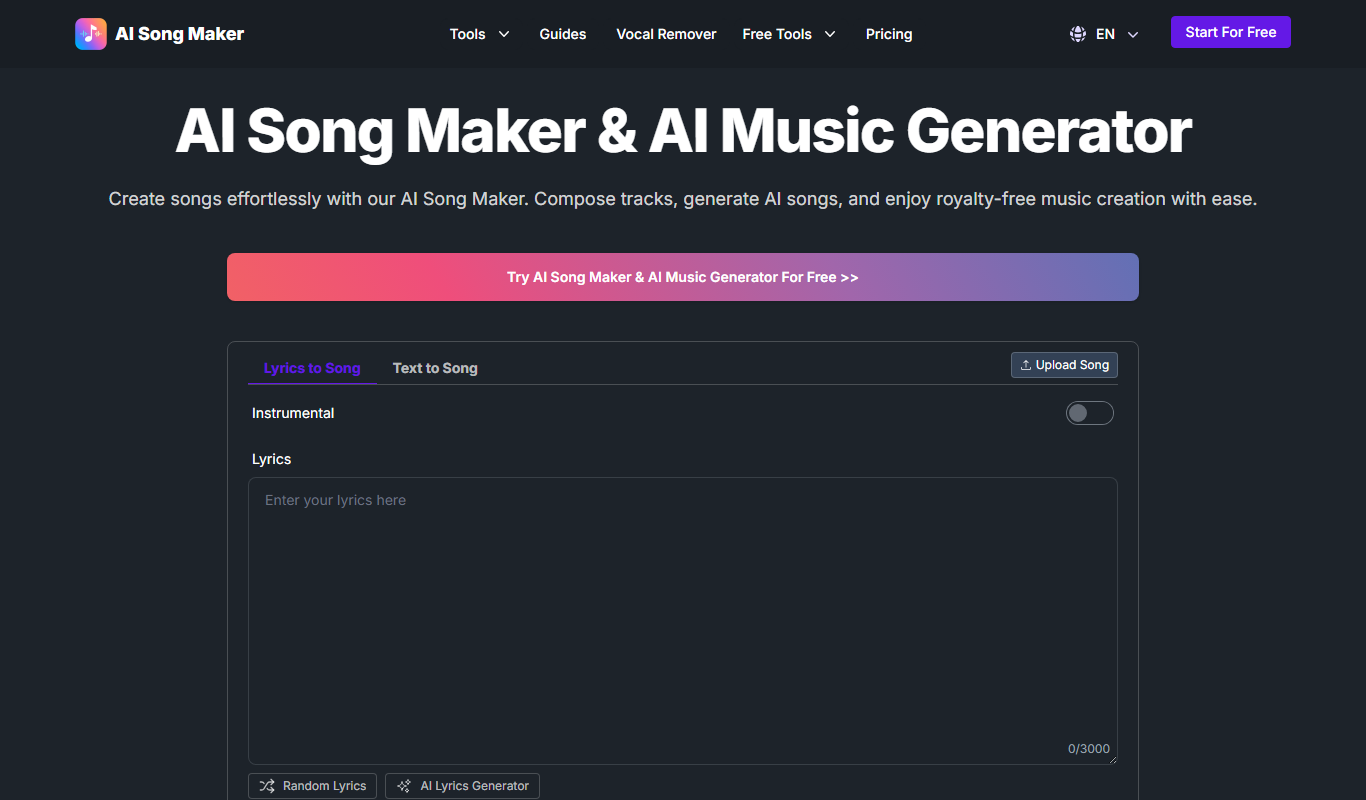Screen dimensions: 1366x800
Task: Click the Instrumental label
Action: pos(293,413)
